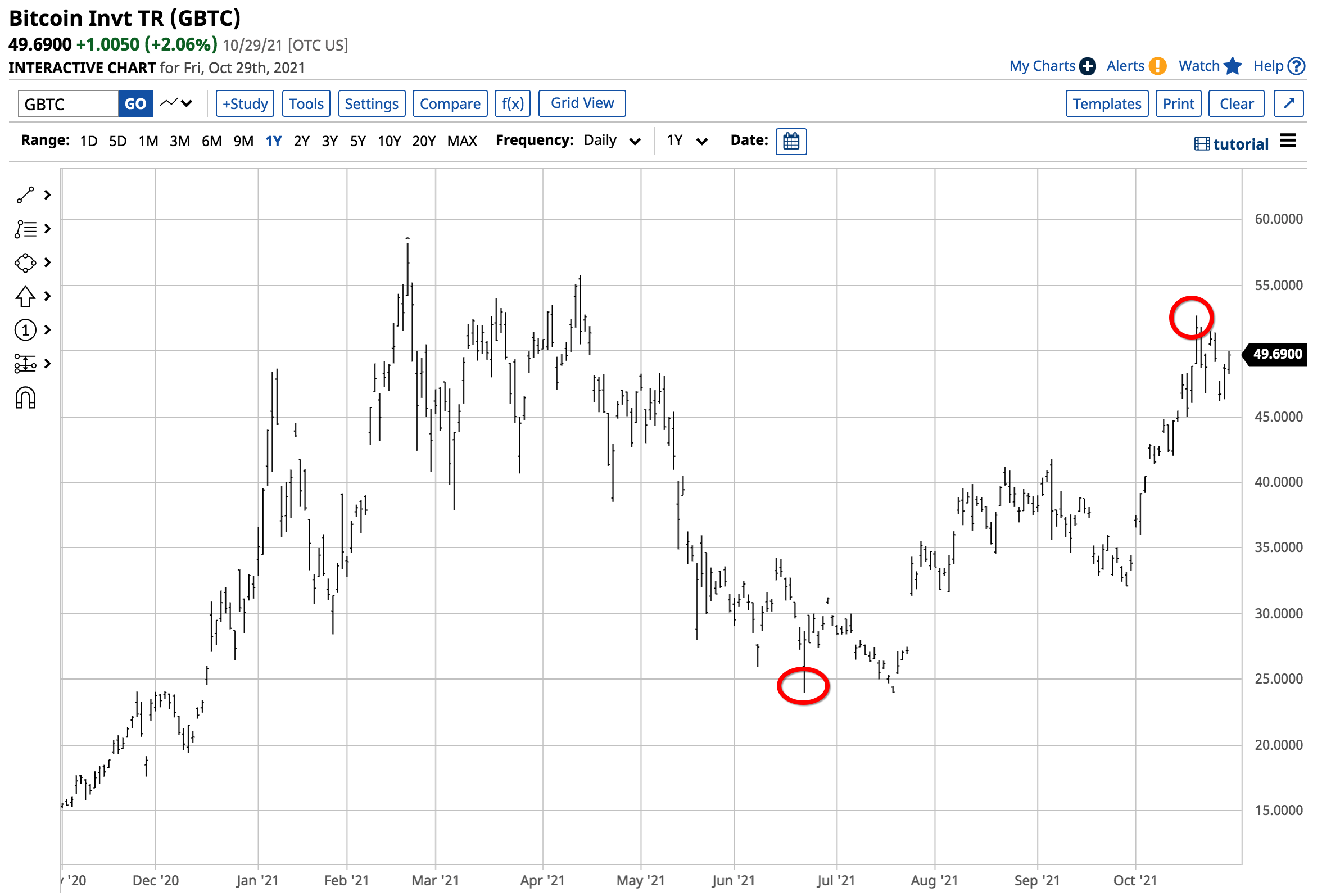Click the plus icon beside My Charts
Image resolution: width=1331 pixels, height=896 pixels.
(1088, 66)
